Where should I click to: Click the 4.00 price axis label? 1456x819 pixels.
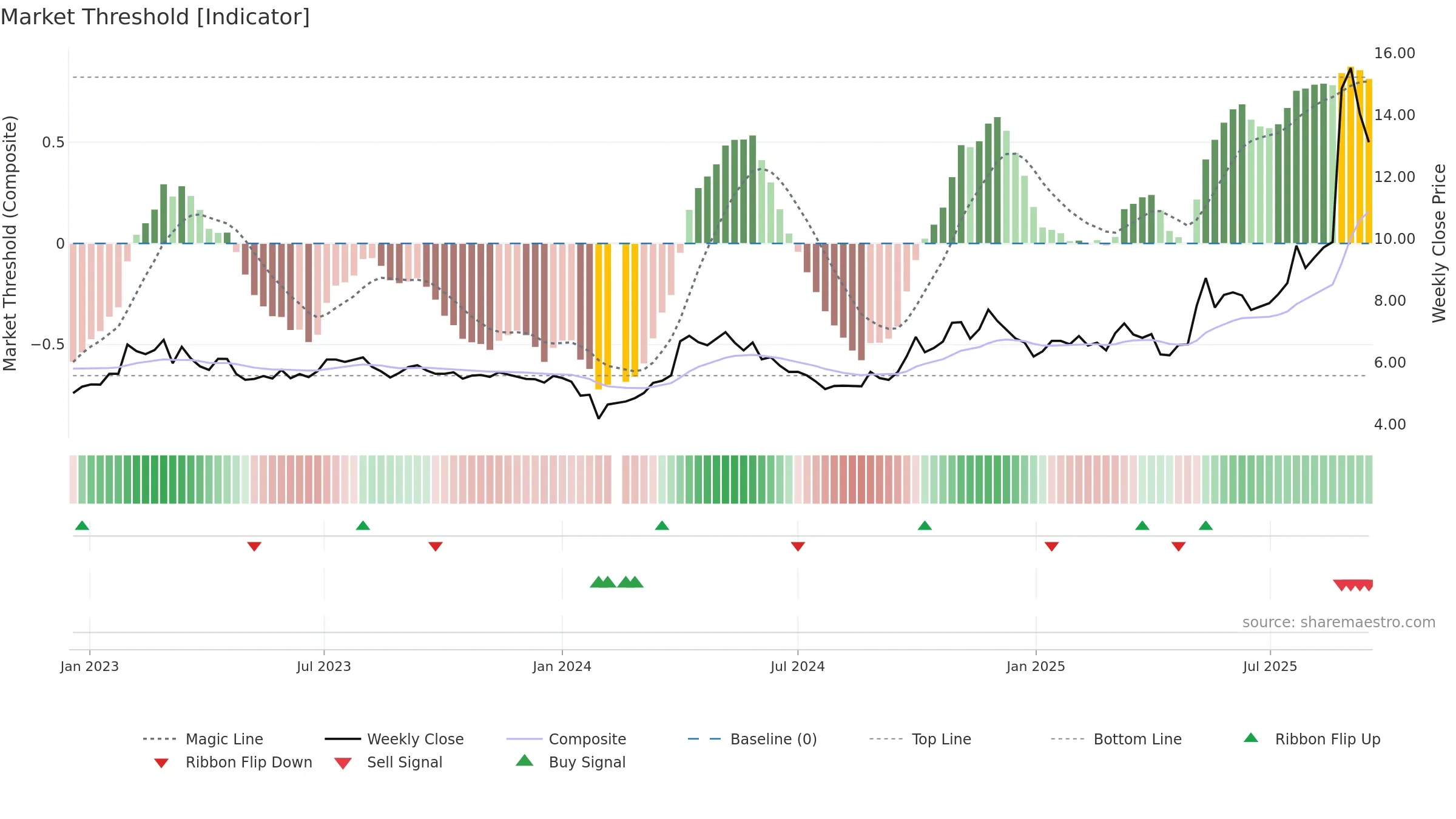(1390, 425)
